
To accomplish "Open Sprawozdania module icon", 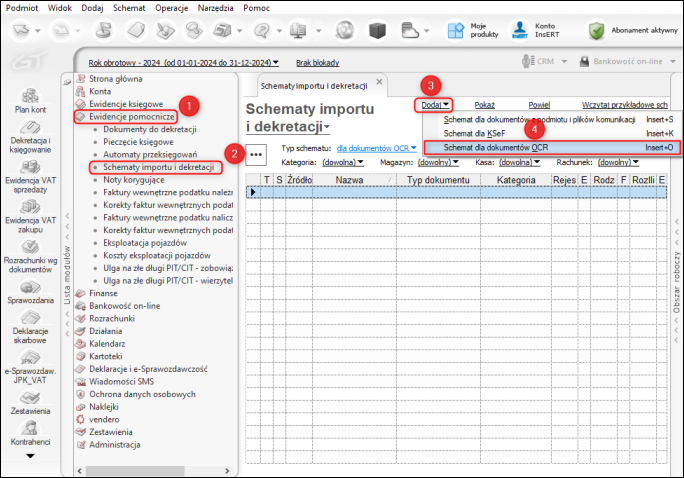I will 30,286.
